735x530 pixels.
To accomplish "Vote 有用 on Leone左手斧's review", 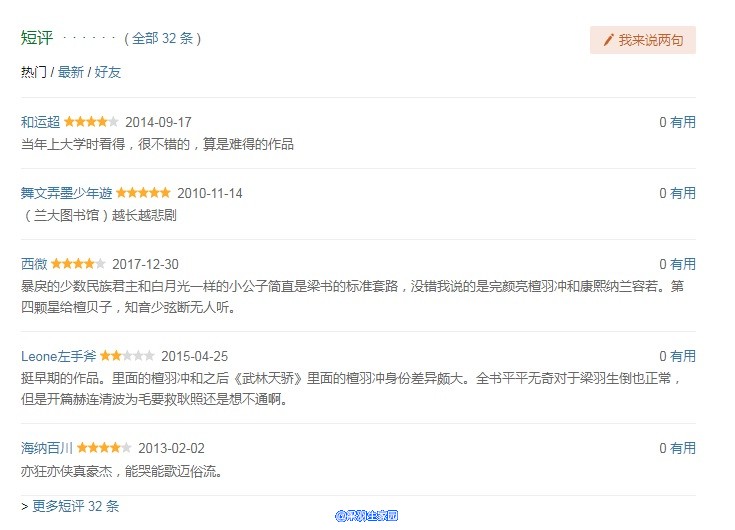I will 683,356.
